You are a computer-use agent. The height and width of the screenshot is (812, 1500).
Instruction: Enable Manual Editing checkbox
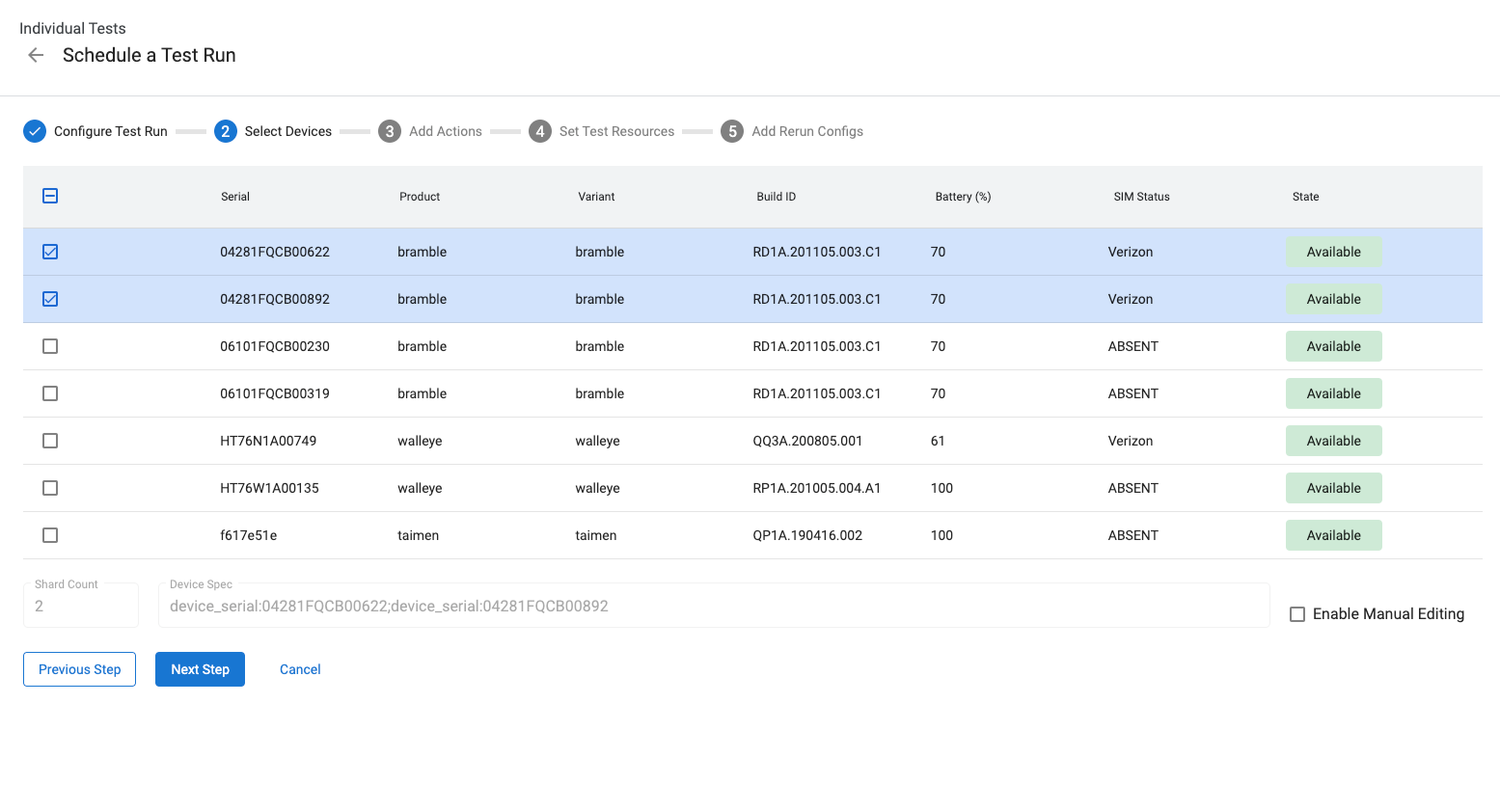(x=1297, y=614)
